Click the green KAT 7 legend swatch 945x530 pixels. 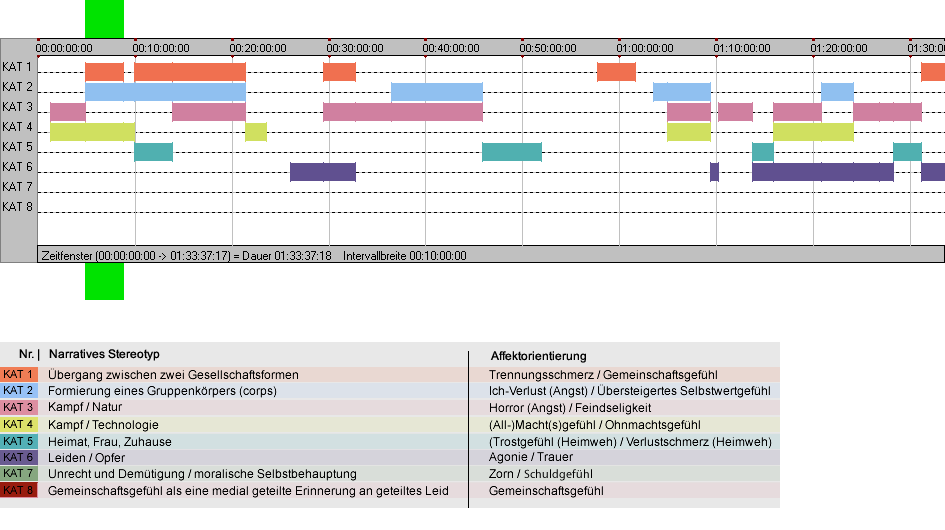19,473
